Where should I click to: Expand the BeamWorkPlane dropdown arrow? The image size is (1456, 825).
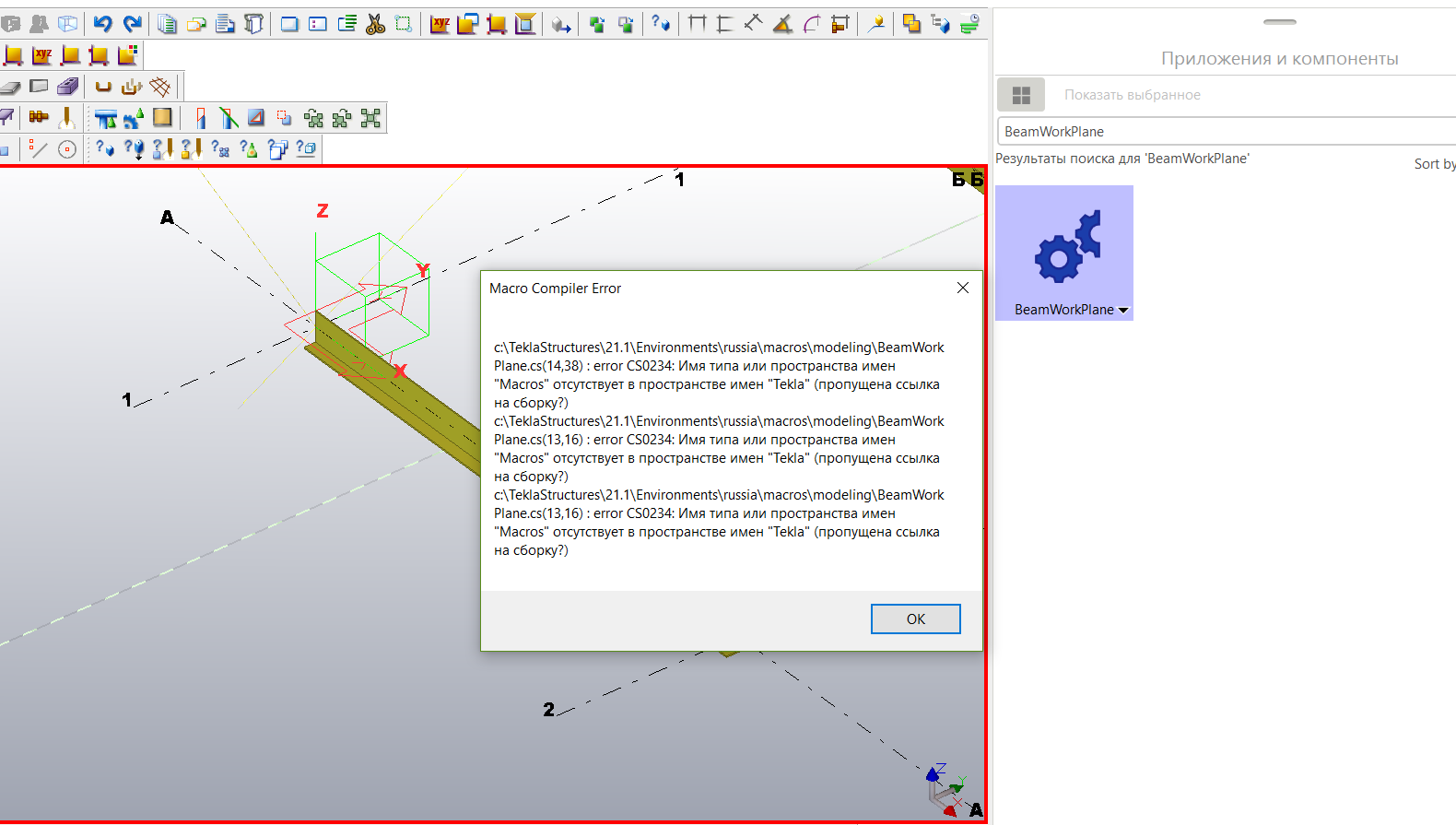point(1123,311)
